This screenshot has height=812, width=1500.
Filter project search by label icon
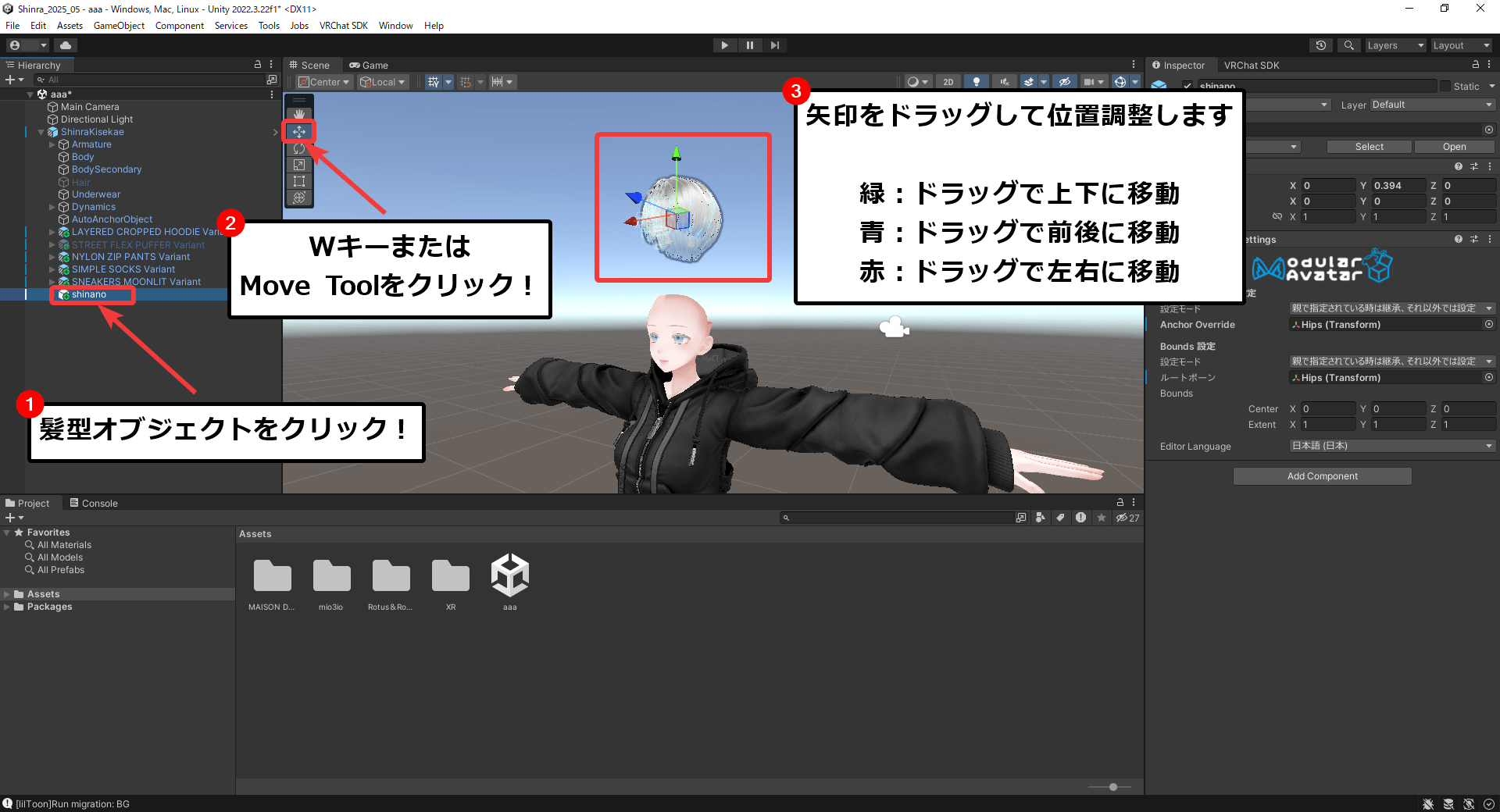[x=1060, y=518]
